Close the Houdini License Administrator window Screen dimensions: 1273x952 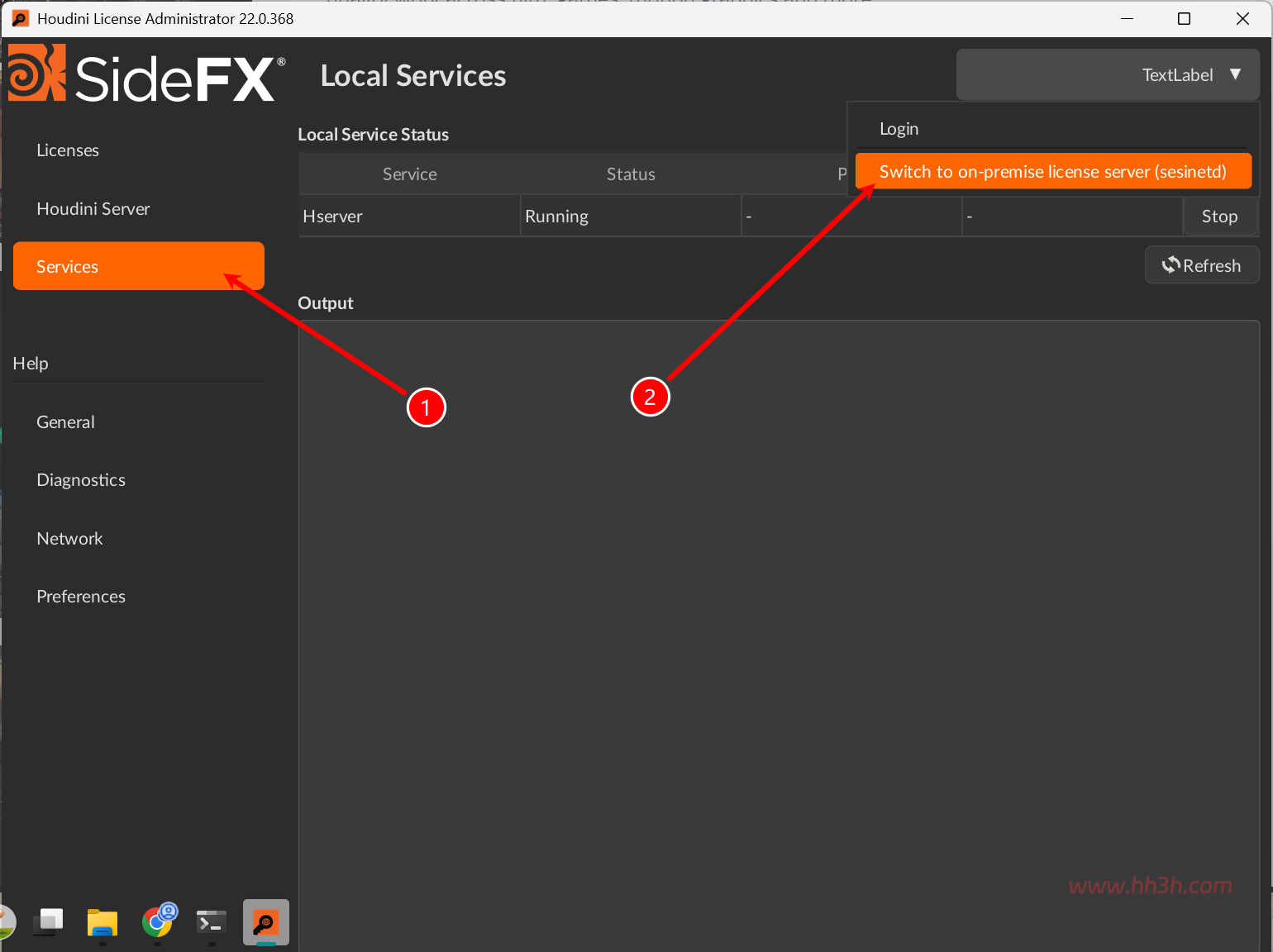tap(1242, 18)
